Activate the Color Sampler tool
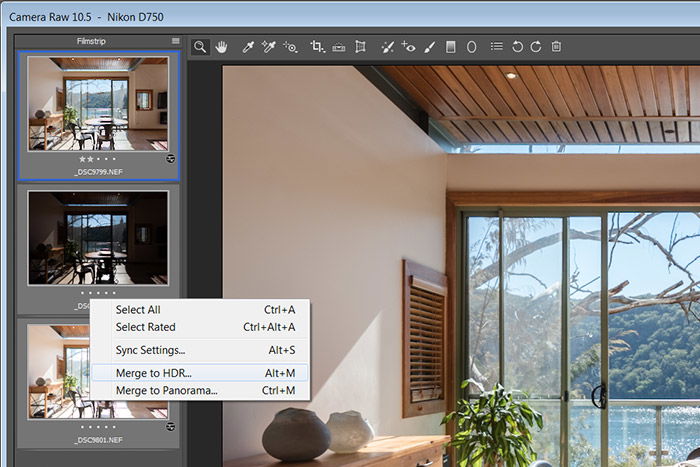 click(268, 46)
